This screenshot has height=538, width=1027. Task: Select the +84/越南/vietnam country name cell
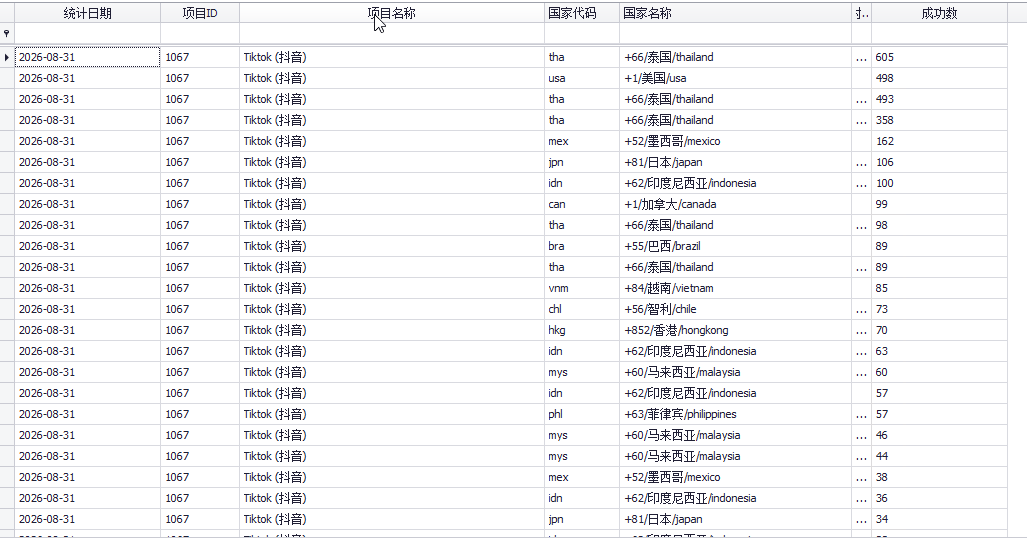[x=736, y=288]
